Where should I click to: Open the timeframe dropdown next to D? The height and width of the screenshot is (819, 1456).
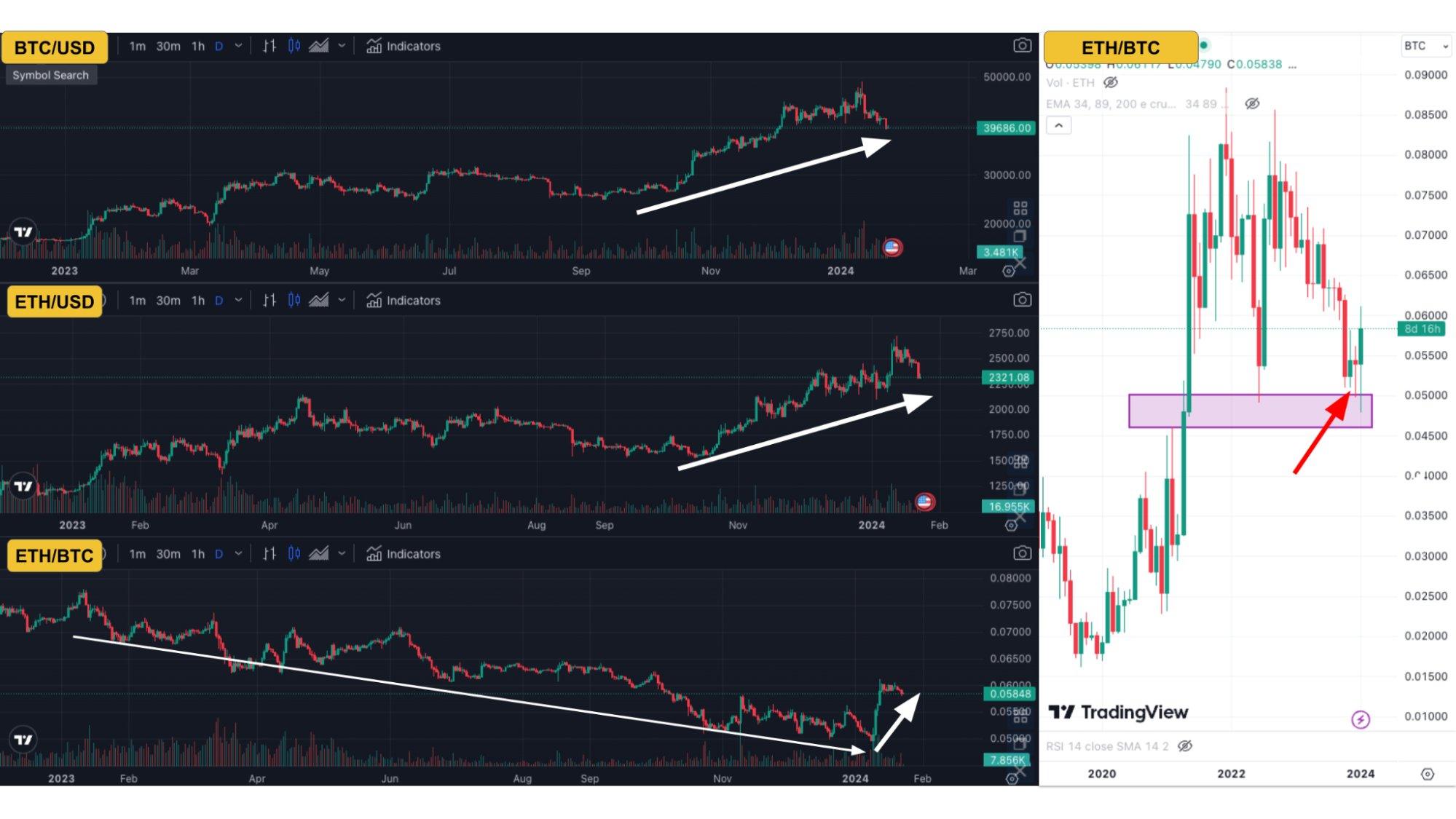tap(238, 45)
